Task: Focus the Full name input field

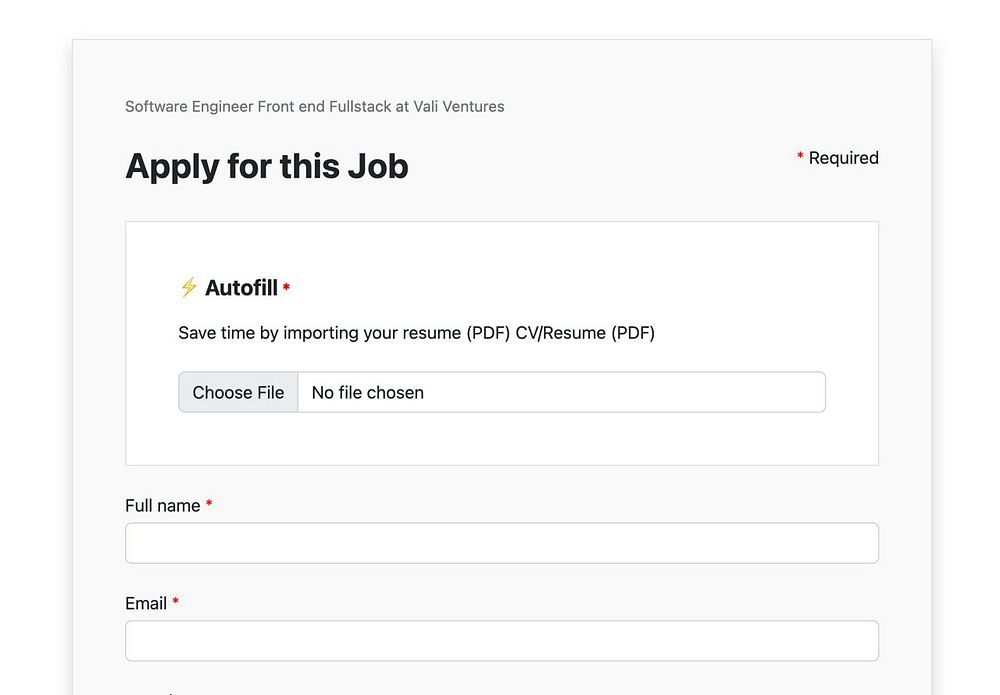Action: pos(501,543)
